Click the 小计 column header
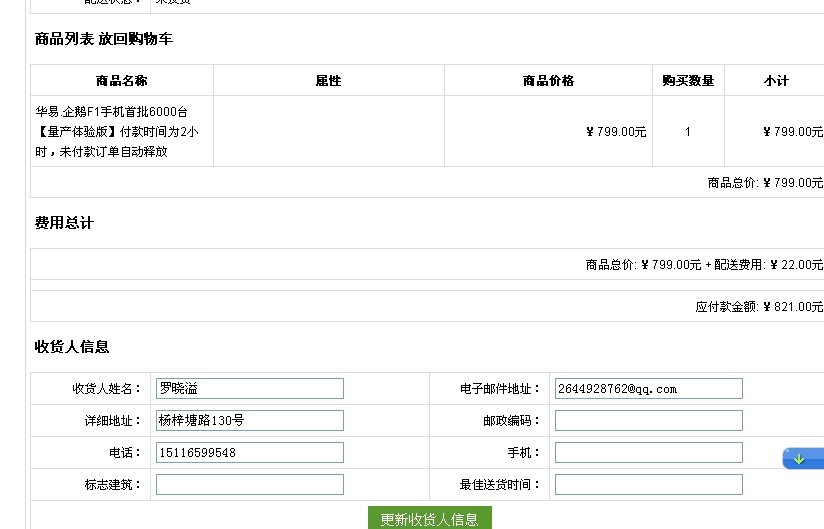Viewport: 824px width, 529px height. tap(776, 81)
